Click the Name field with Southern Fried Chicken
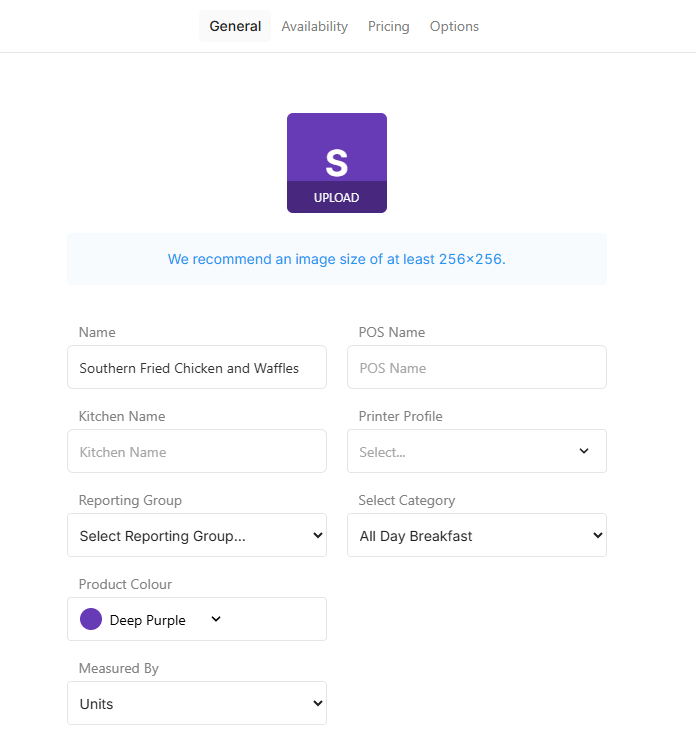 pos(196,368)
